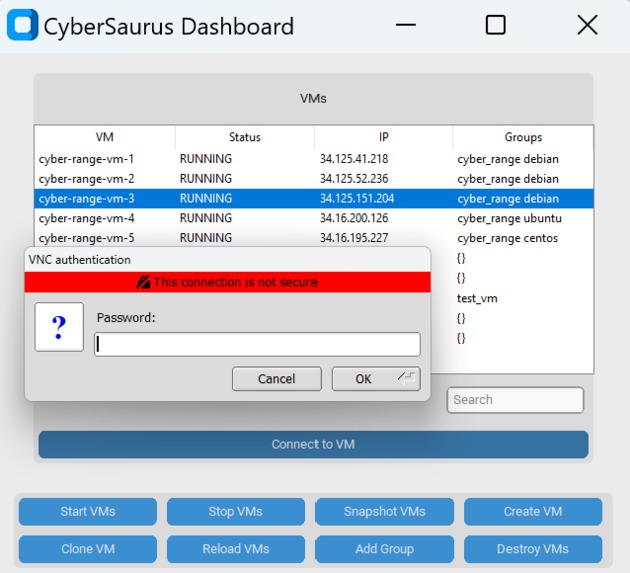
Task: Click the Connect to VM button
Action: coord(313,444)
